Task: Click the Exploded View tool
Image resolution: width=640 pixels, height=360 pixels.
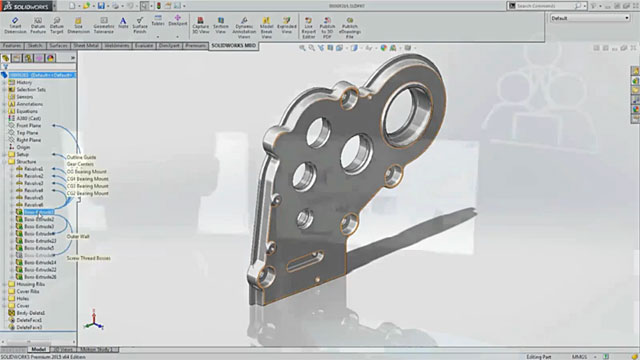Action: [287, 25]
